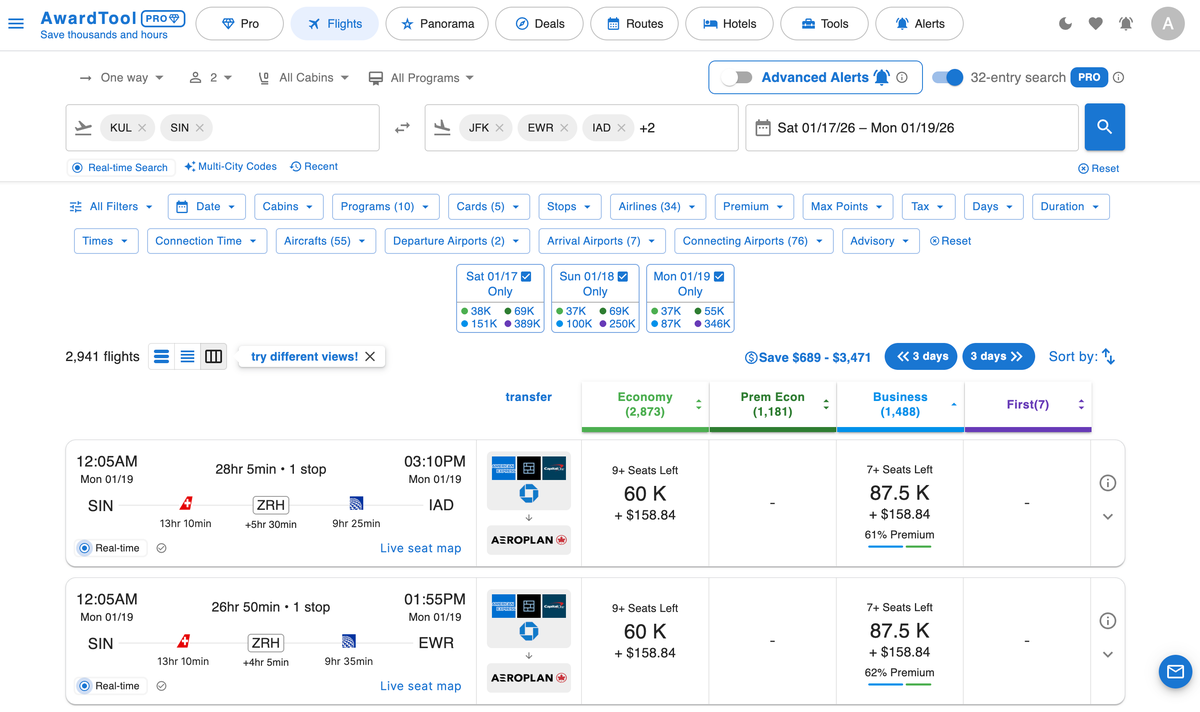This screenshot has width=1200, height=712.
Task: Click the "3 days »" button
Action: click(x=998, y=356)
